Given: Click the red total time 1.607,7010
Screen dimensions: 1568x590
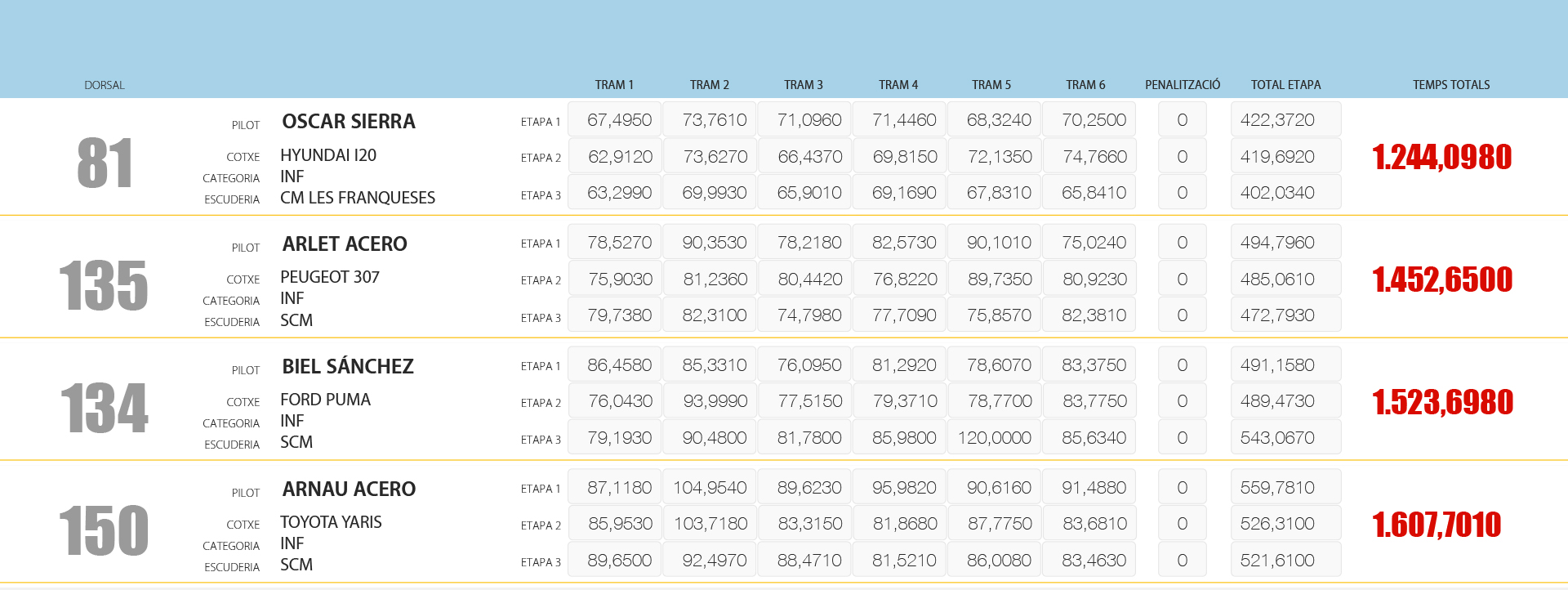Looking at the screenshot, I should (x=1437, y=525).
